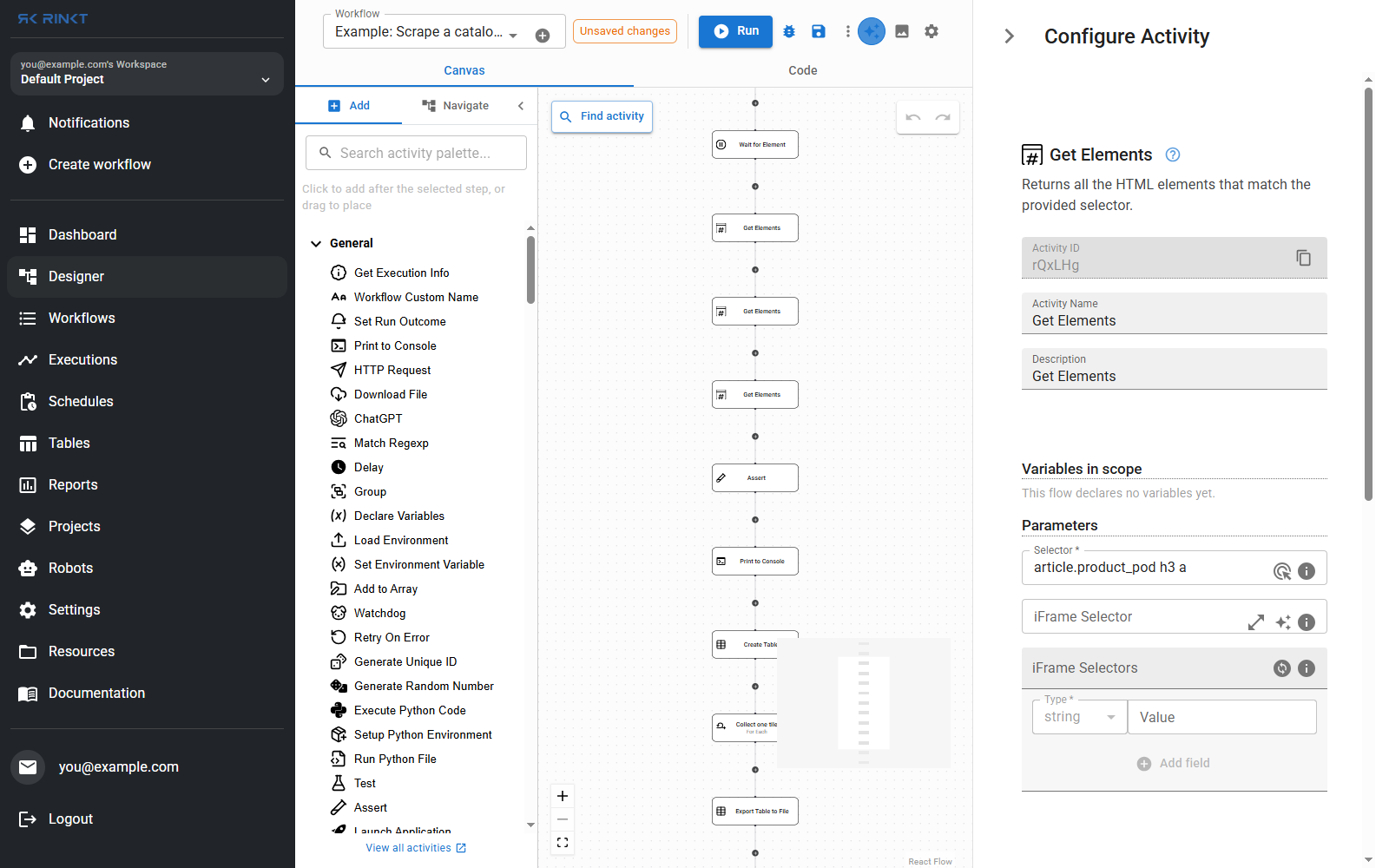
Task: Focus the Search activity palette field
Action: tap(416, 153)
